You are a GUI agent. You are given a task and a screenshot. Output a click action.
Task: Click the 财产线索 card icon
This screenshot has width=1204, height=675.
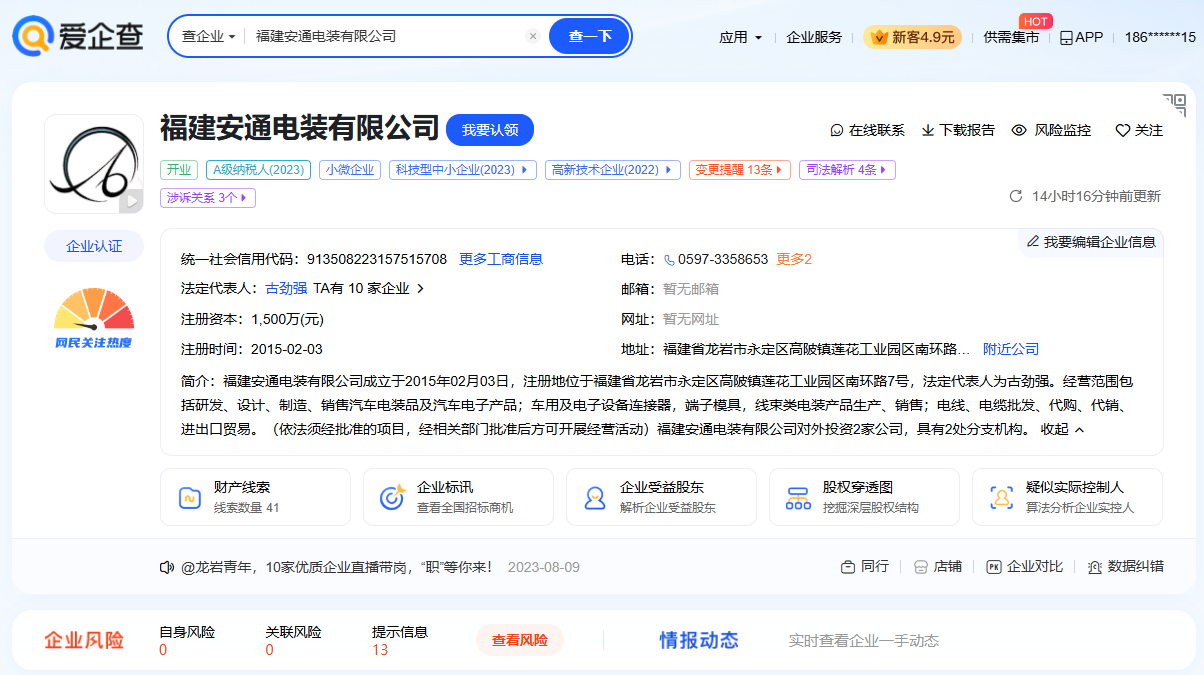coord(190,497)
